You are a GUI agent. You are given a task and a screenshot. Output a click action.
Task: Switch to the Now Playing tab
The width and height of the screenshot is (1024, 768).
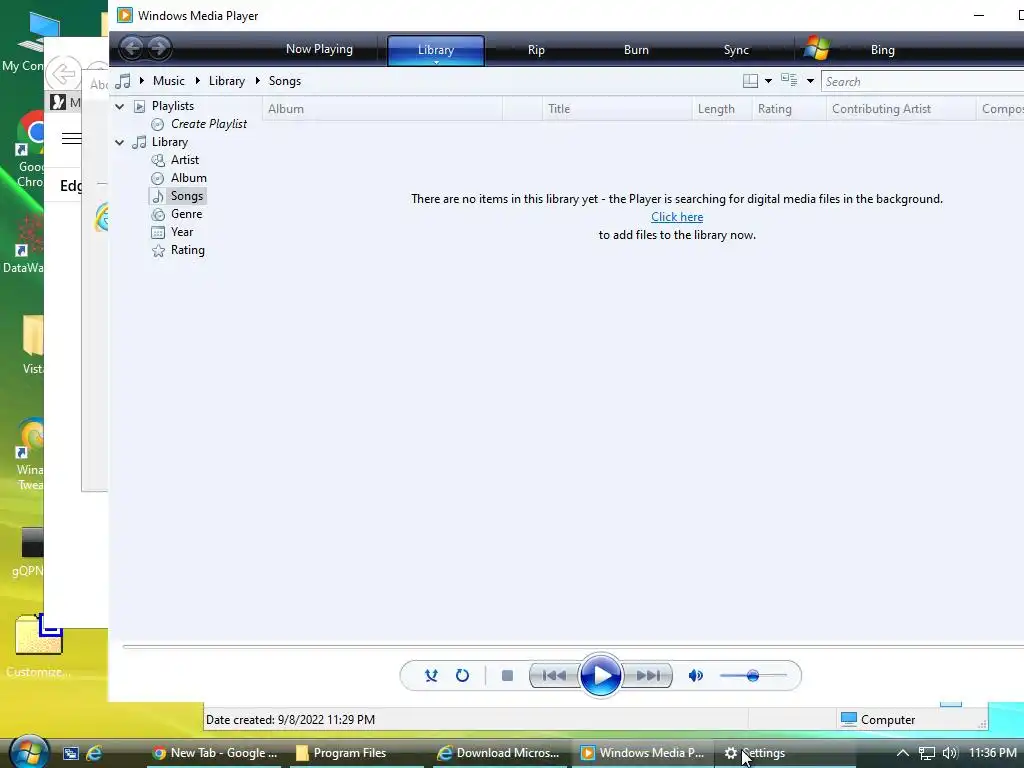point(319,49)
